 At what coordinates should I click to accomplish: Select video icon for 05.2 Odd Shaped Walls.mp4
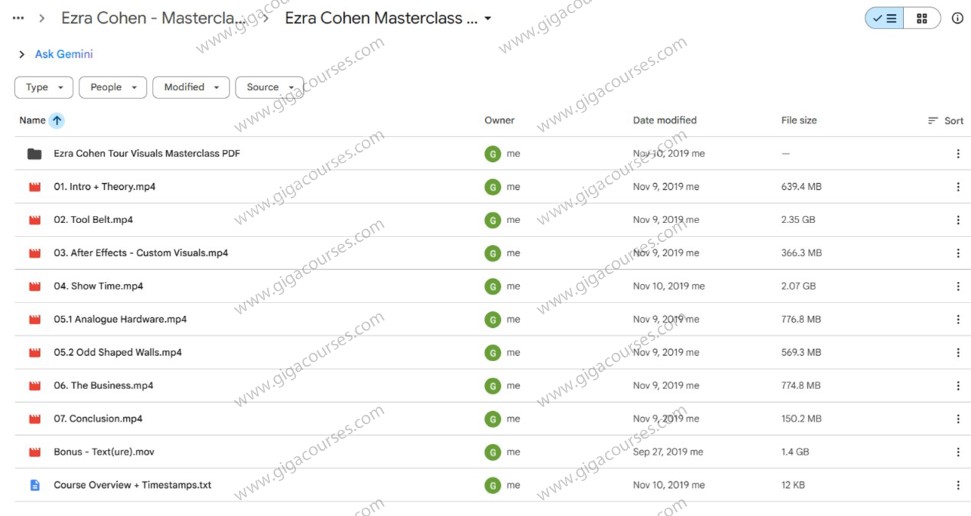(x=35, y=352)
